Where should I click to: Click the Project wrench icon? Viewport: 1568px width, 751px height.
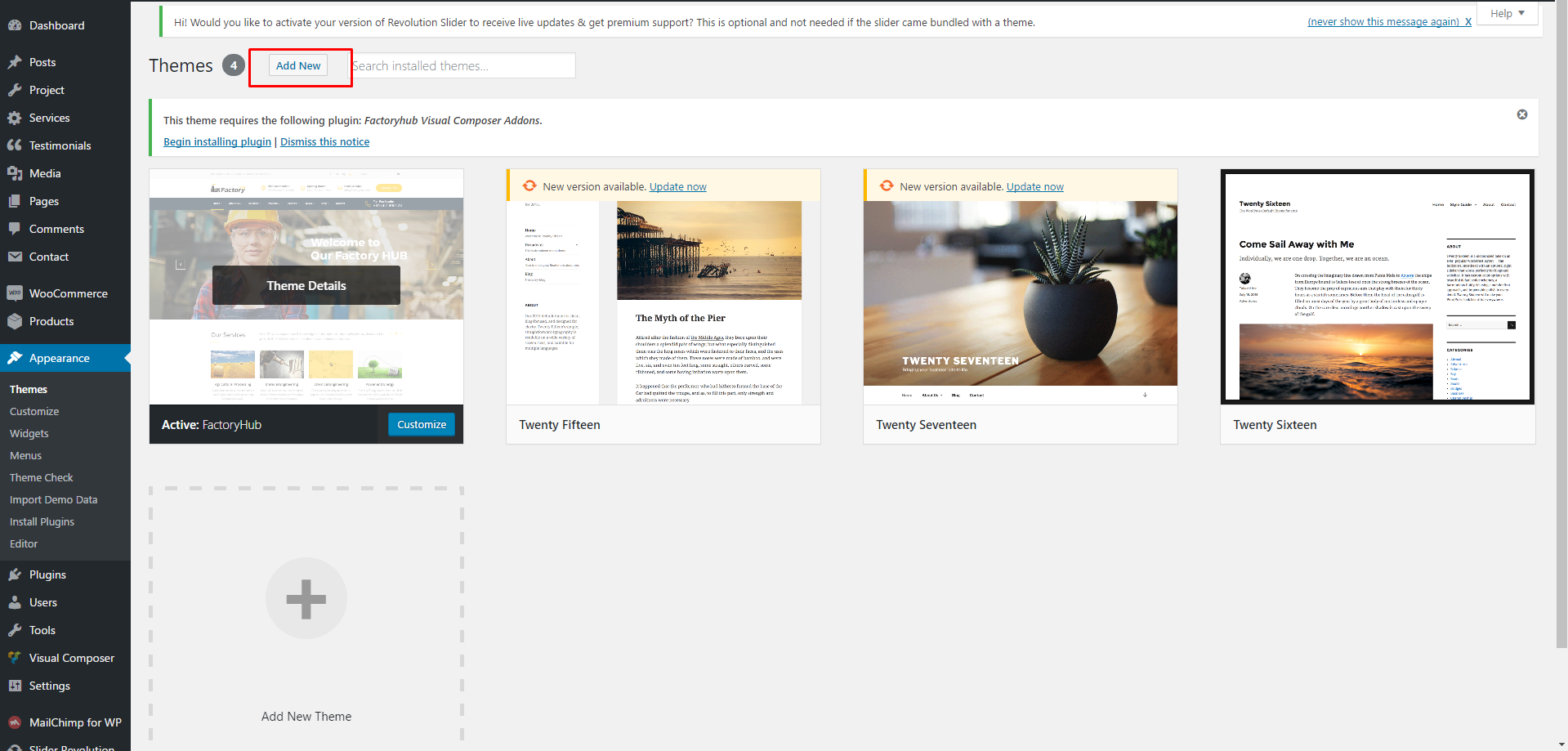pos(15,90)
